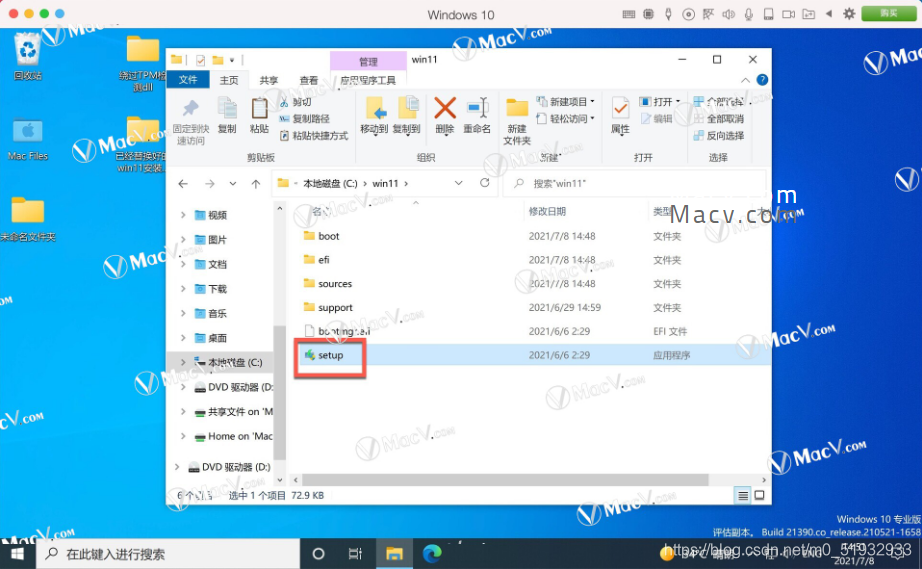
Task: Switch to the Home ribbon tab
Action: coord(229,80)
